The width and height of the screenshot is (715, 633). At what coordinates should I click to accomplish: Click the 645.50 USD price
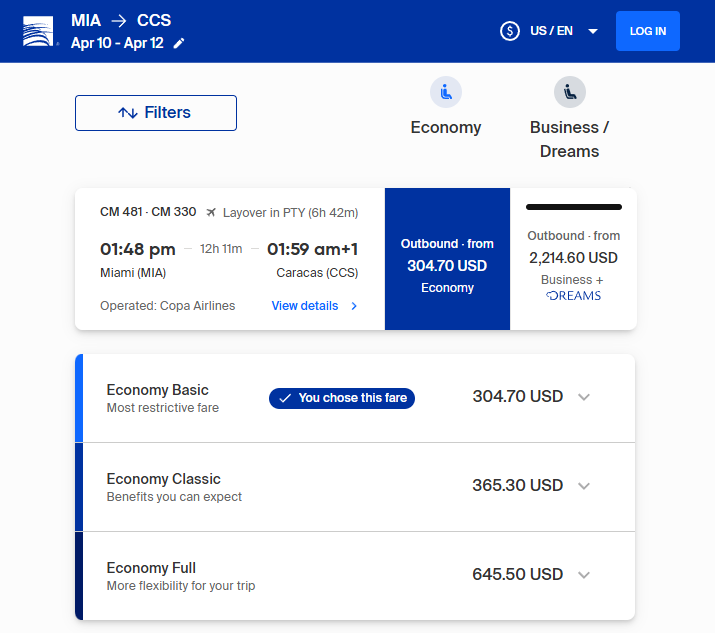pyautogui.click(x=518, y=574)
